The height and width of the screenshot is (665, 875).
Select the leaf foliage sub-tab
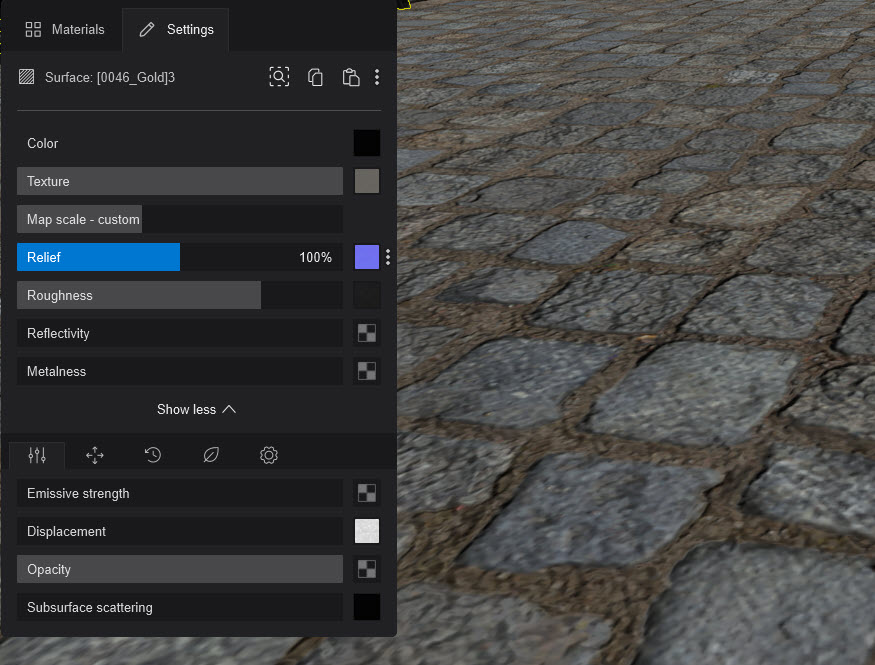211,456
